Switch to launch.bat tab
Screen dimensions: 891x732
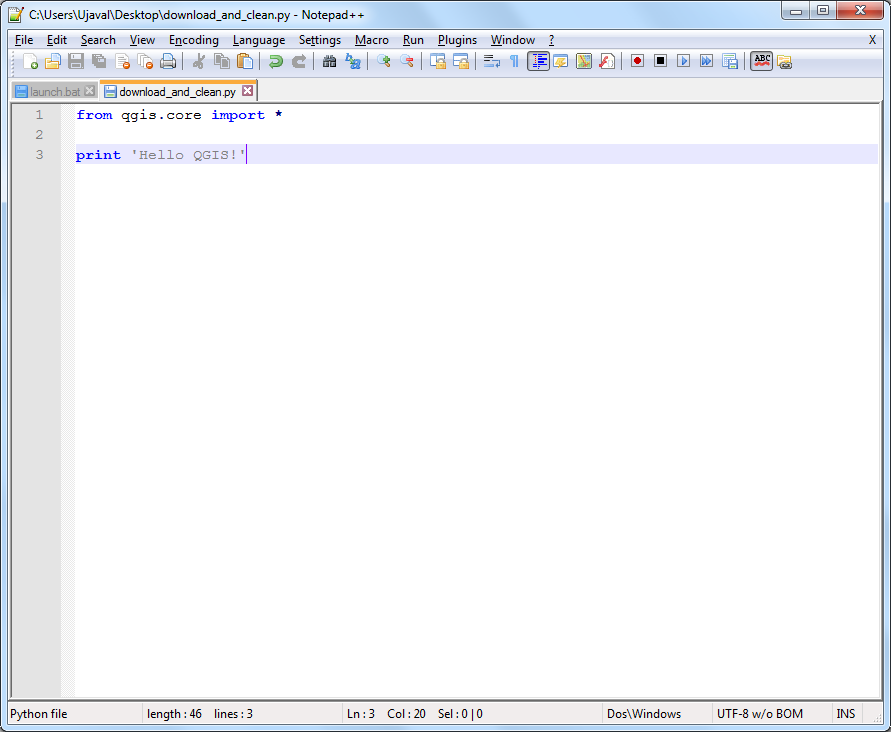(55, 92)
